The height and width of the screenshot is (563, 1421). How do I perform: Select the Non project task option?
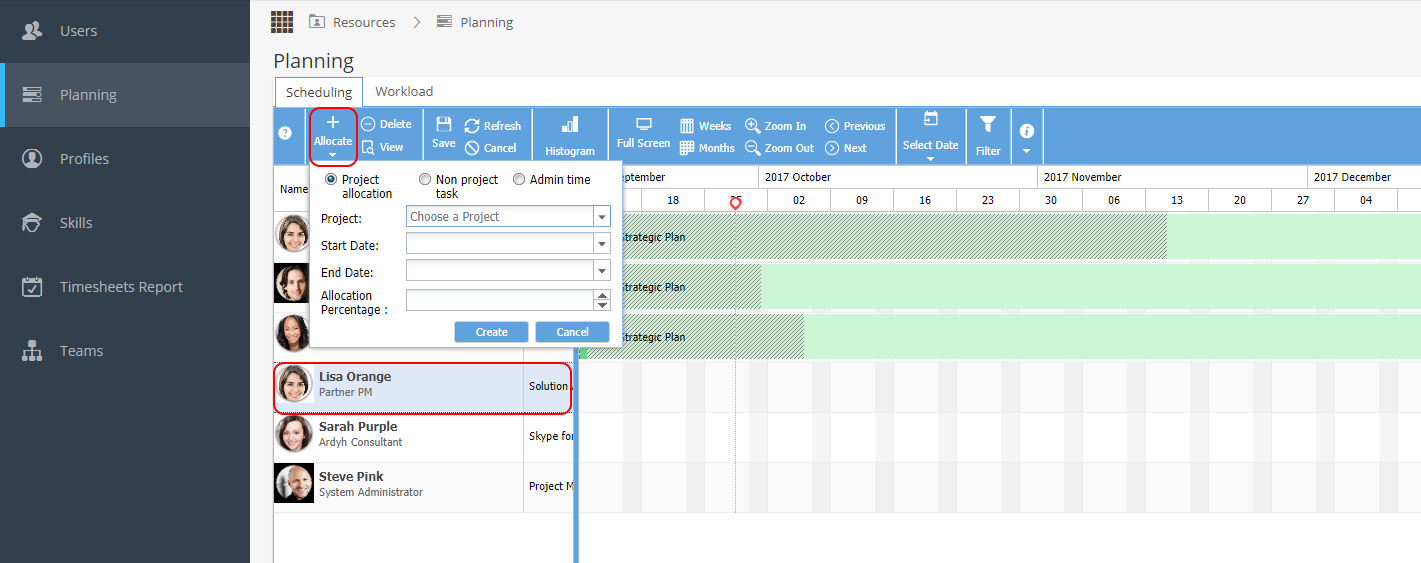(x=425, y=180)
